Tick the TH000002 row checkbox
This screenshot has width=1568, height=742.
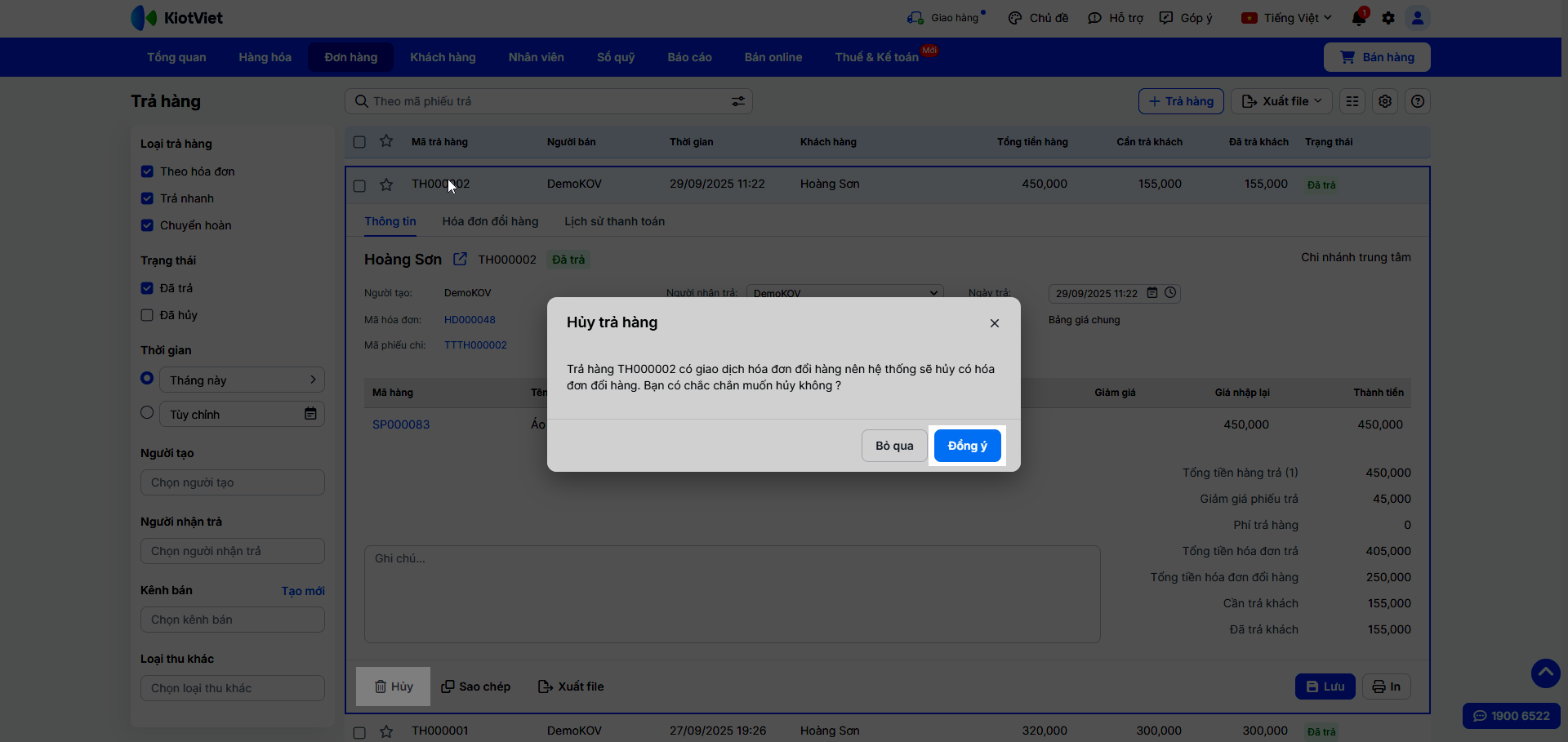[x=359, y=186]
